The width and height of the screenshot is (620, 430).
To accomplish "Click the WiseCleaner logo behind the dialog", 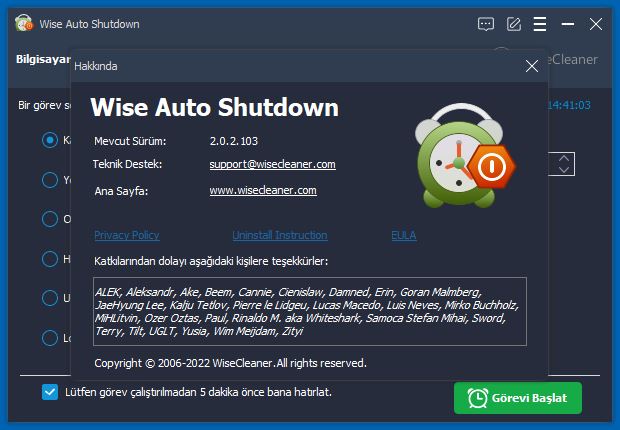I will pos(572,59).
